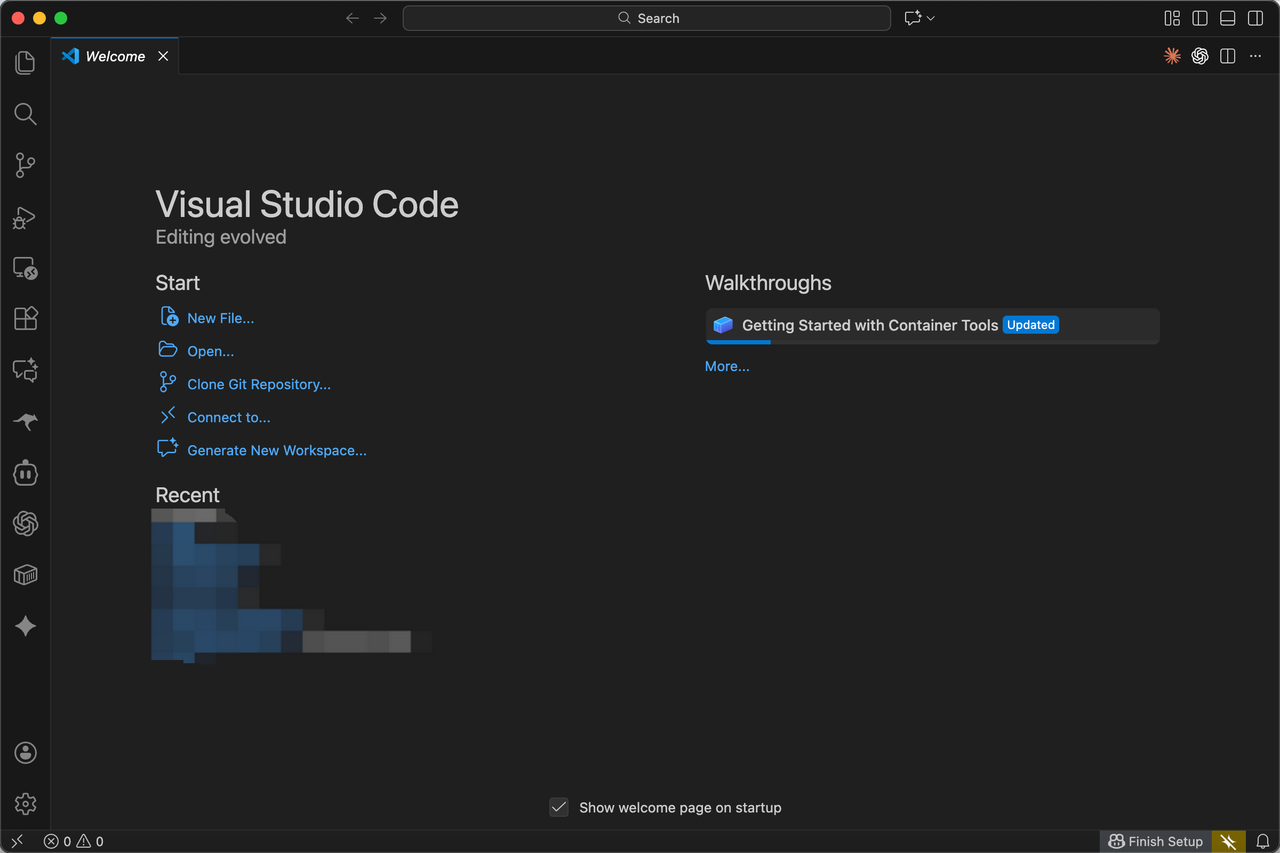The height and width of the screenshot is (853, 1280).
Task: Open the Chat view in activity bar
Action: (x=25, y=370)
